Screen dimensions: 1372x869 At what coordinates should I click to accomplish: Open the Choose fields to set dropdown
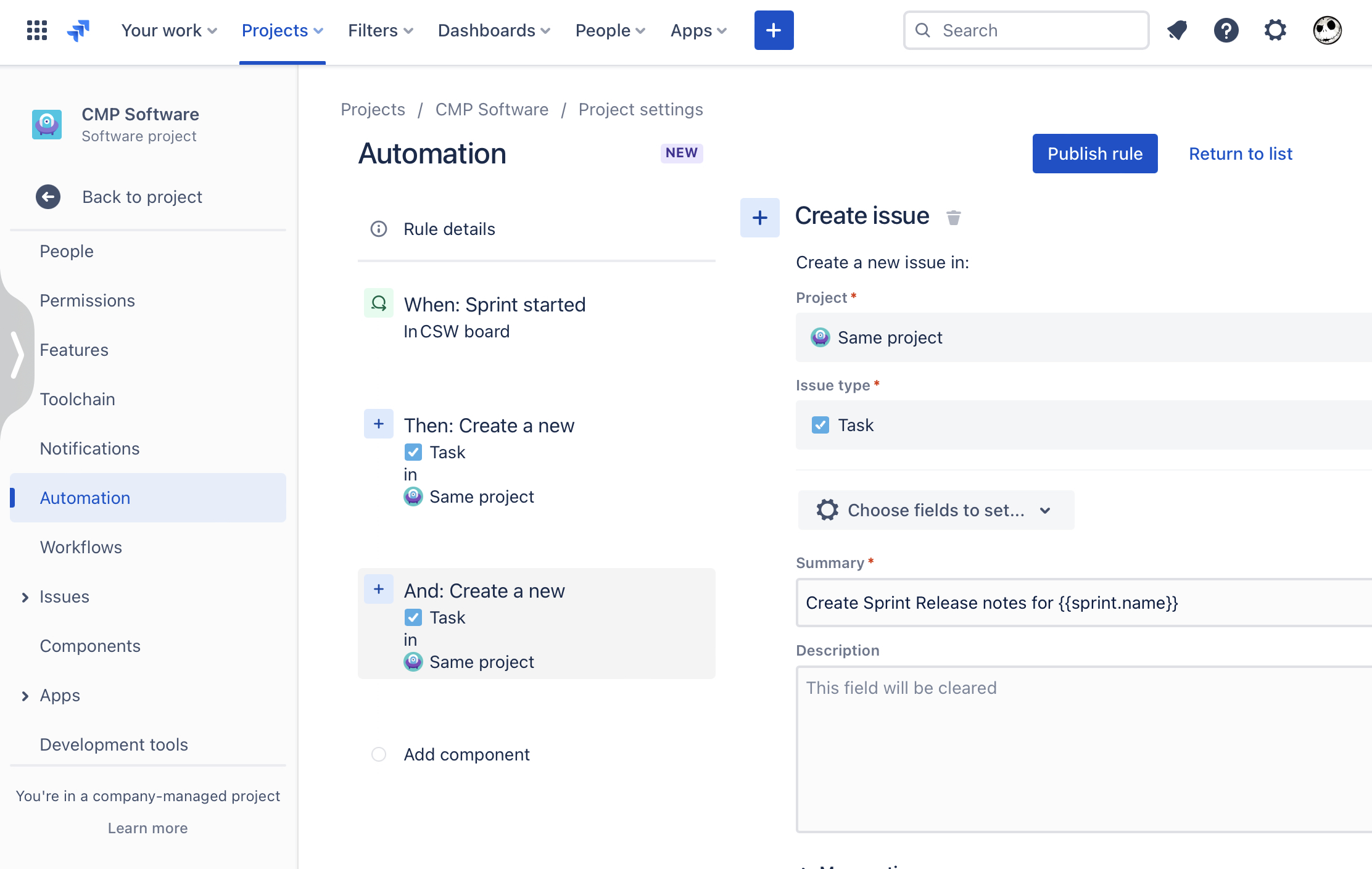click(935, 510)
